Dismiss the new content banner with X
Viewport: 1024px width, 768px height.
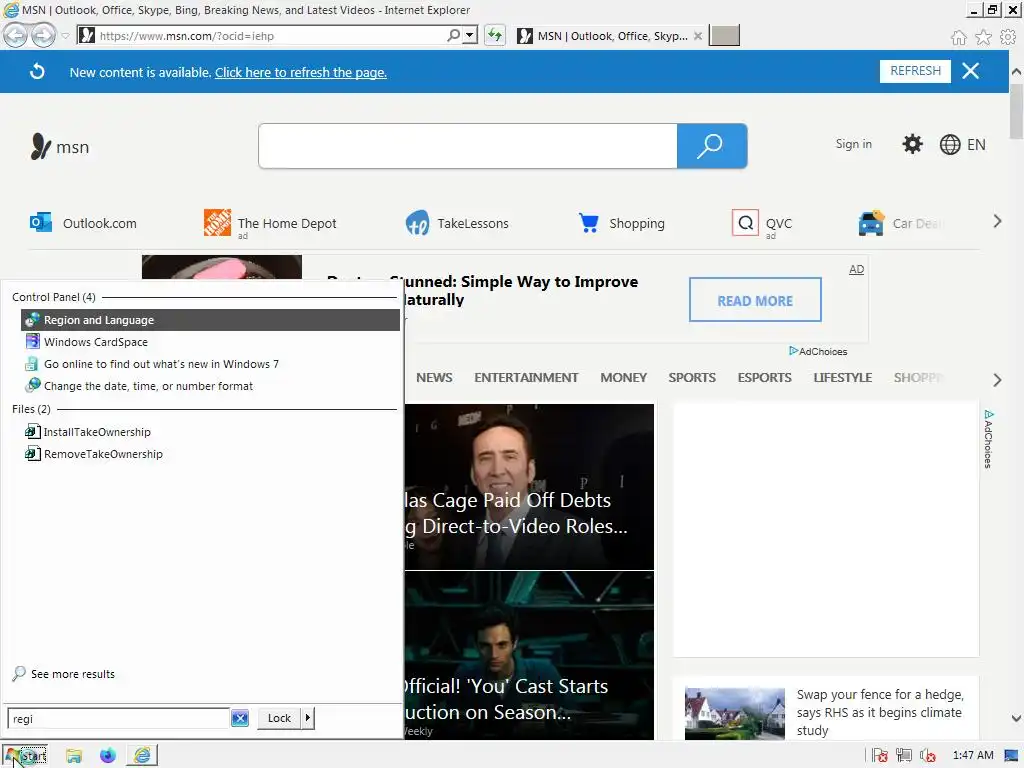(x=970, y=71)
